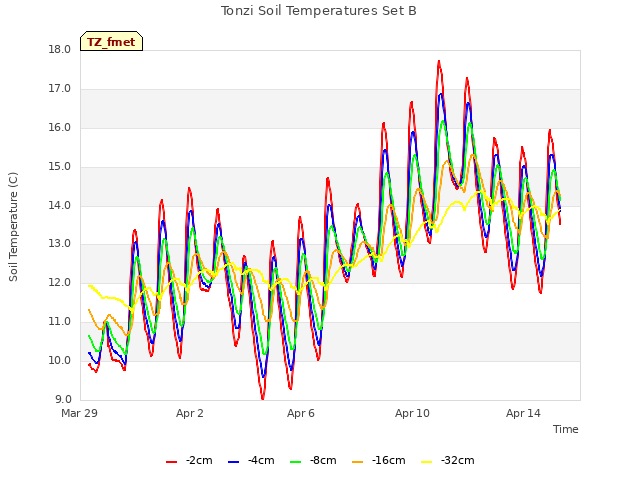
Task: Click the green -8cm legend swatch
Action: [x=295, y=462]
